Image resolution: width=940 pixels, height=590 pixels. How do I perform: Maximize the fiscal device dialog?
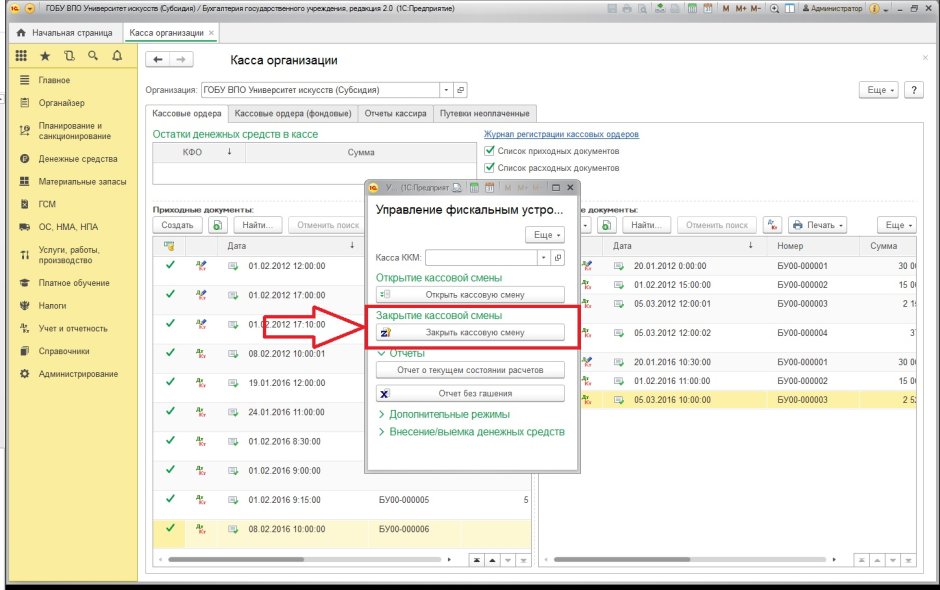point(556,188)
